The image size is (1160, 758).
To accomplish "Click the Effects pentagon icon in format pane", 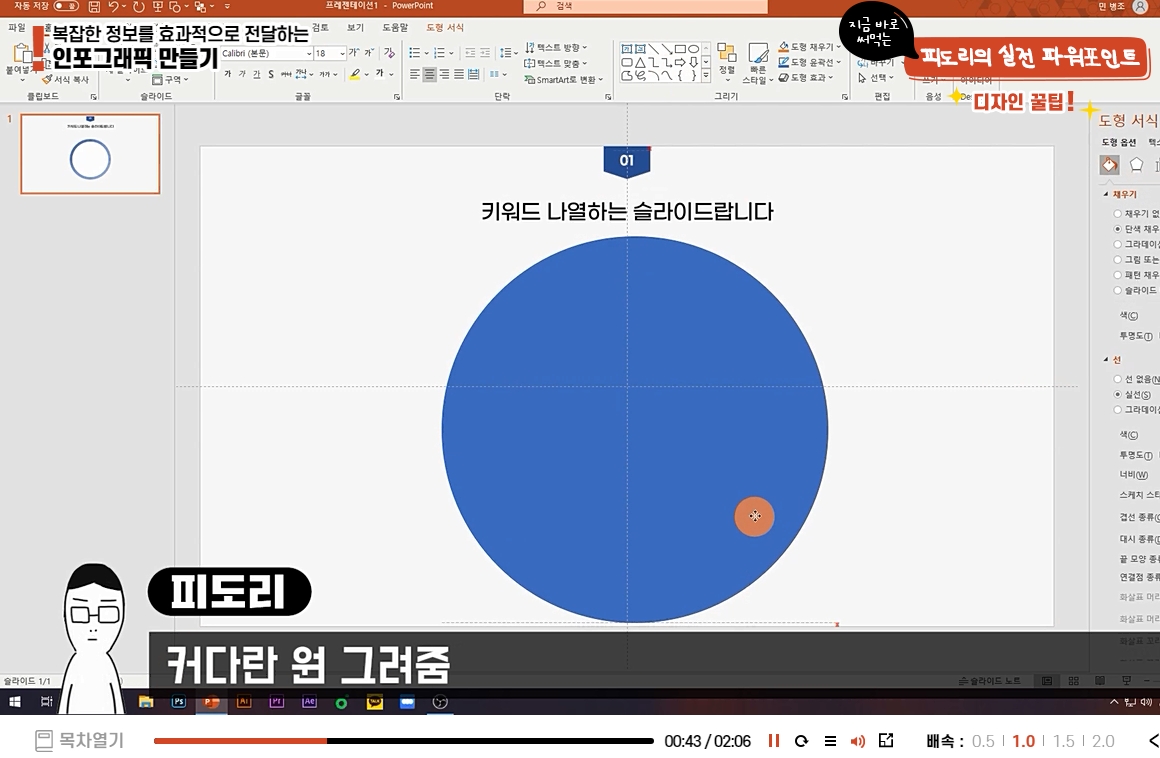I will tap(1136, 164).
